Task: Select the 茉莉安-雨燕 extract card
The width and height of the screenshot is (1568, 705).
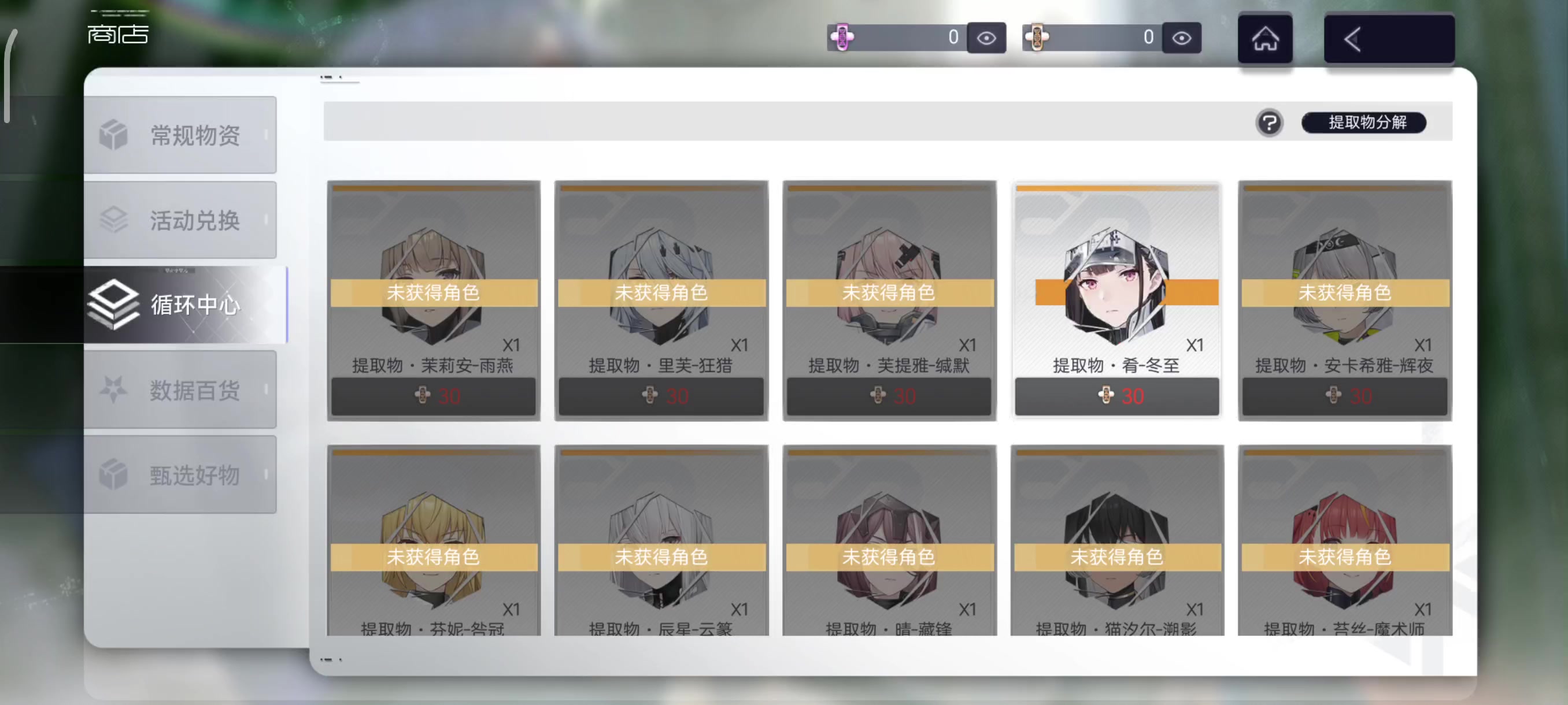Action: 434,300
